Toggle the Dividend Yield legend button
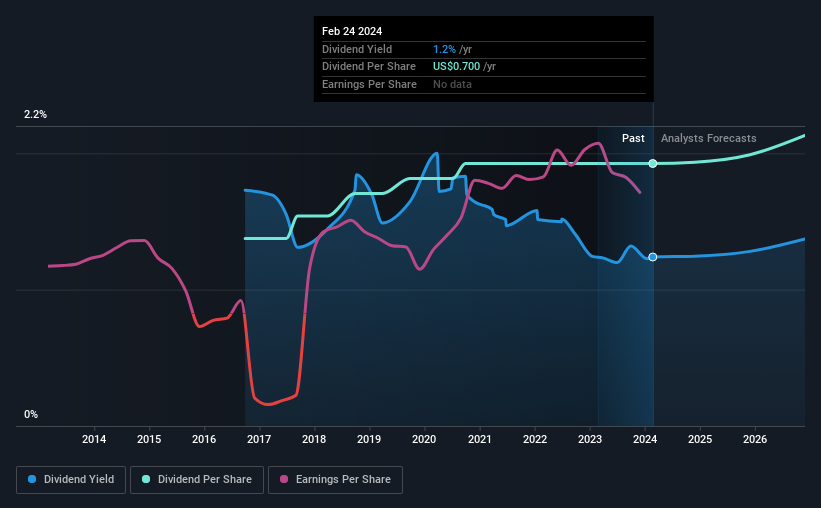The width and height of the screenshot is (821, 508). point(71,480)
